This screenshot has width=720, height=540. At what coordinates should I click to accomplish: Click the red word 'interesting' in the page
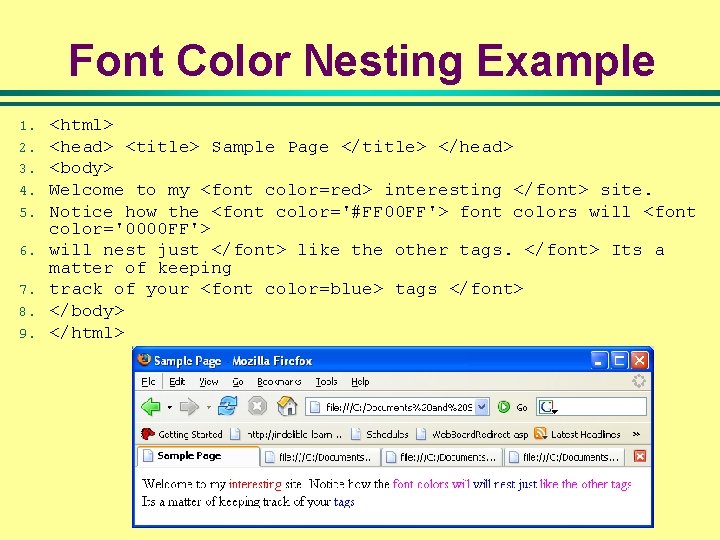255,484
